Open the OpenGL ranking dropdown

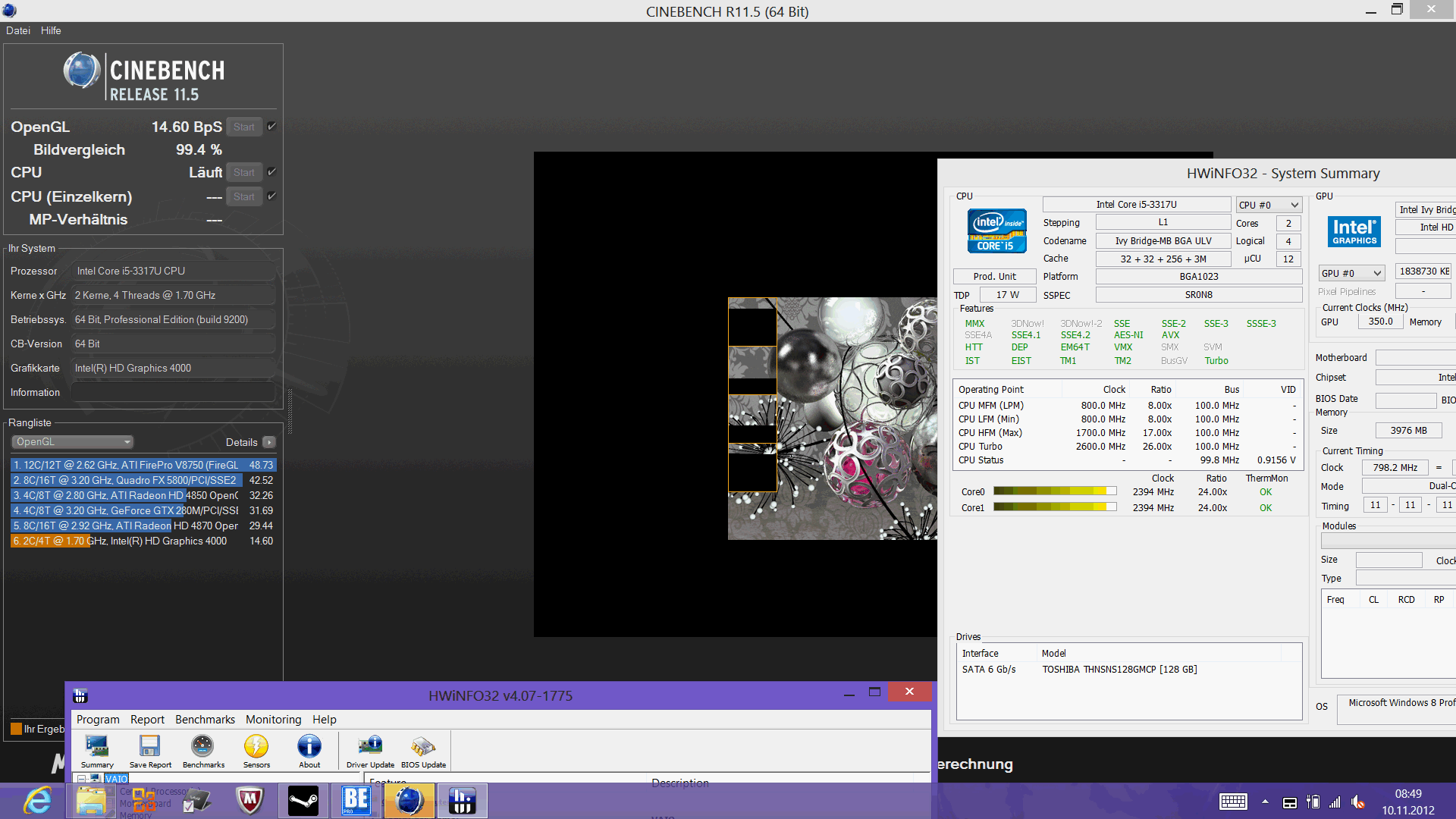click(73, 442)
